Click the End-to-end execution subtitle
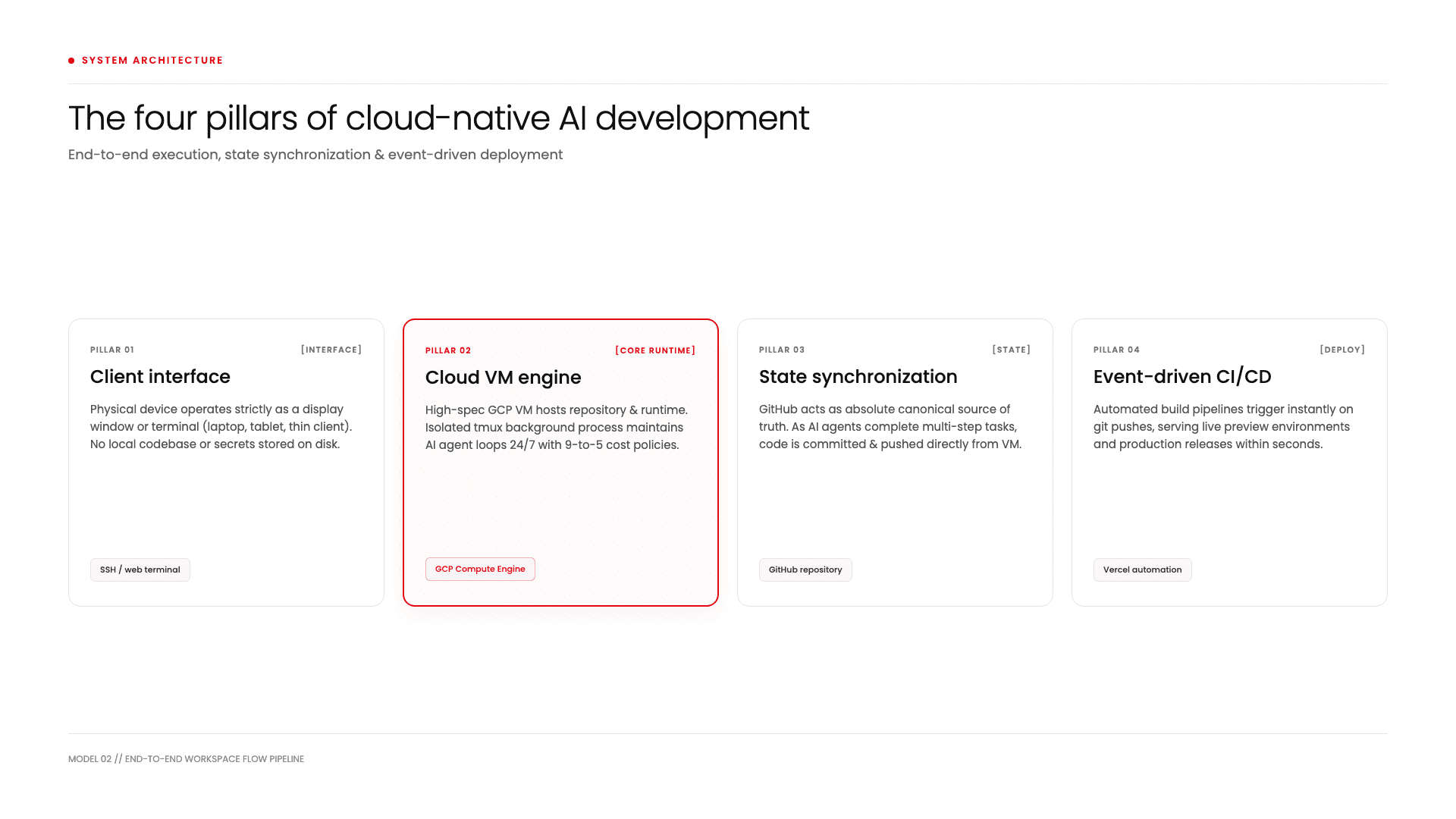Image resolution: width=1456 pixels, height=819 pixels. pyautogui.click(x=315, y=155)
